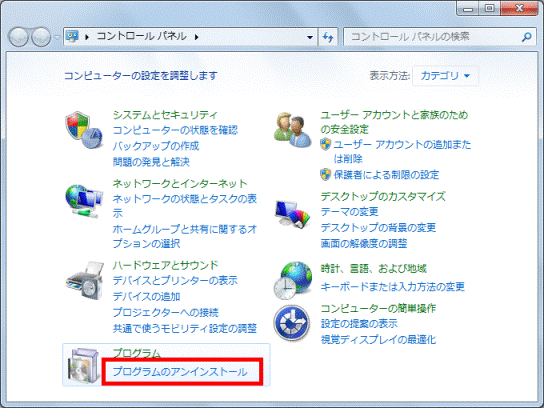
Task: Open ホームグループと共有に関するオプションの選択 link
Action: click(185, 236)
